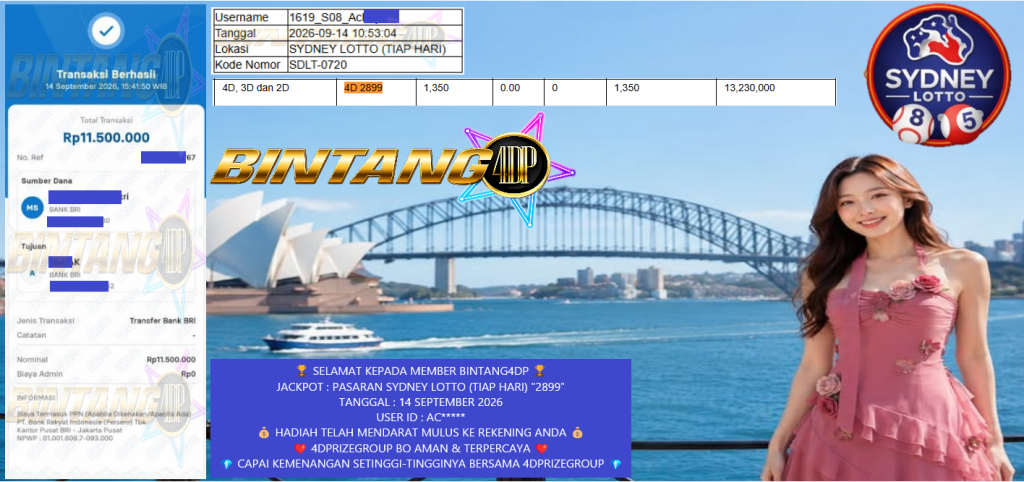Click the checkmark success icon above Transaksi Berhasil
The image size is (1024, 482).
coord(106,32)
